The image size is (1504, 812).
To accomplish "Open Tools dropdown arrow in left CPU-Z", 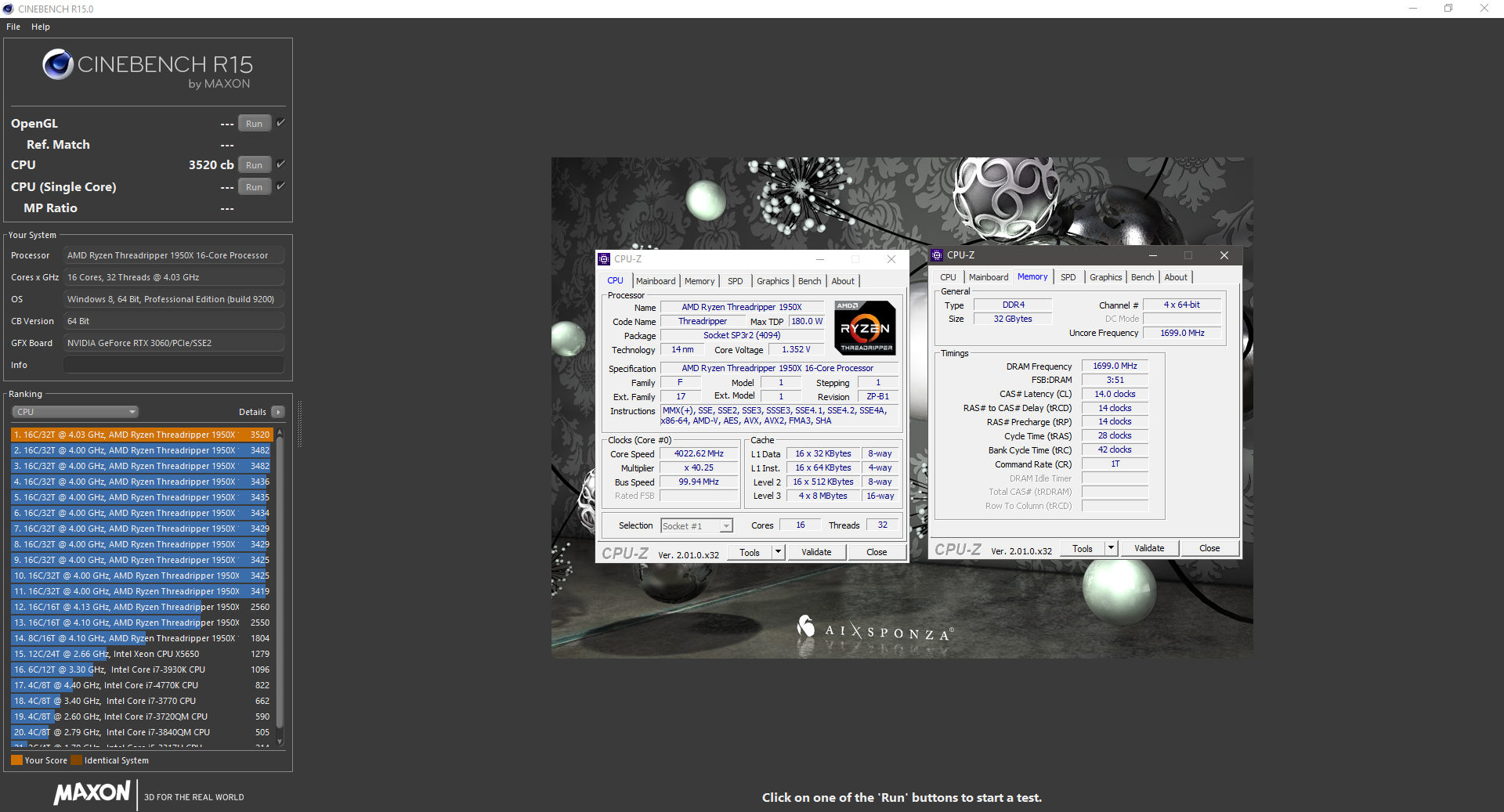I will point(778,552).
